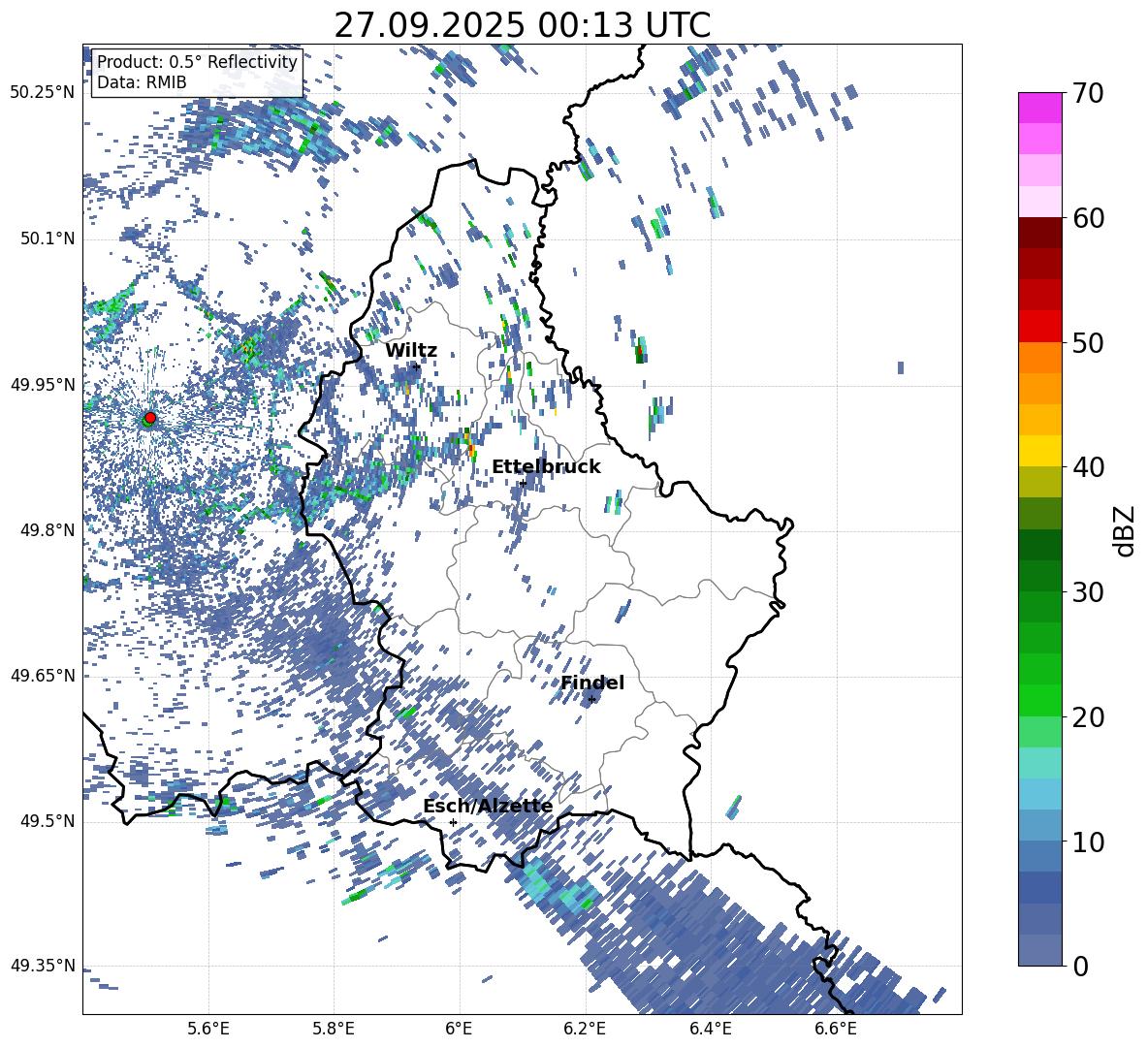
Task: Click the 0 value on colorbar
Action: [1081, 966]
